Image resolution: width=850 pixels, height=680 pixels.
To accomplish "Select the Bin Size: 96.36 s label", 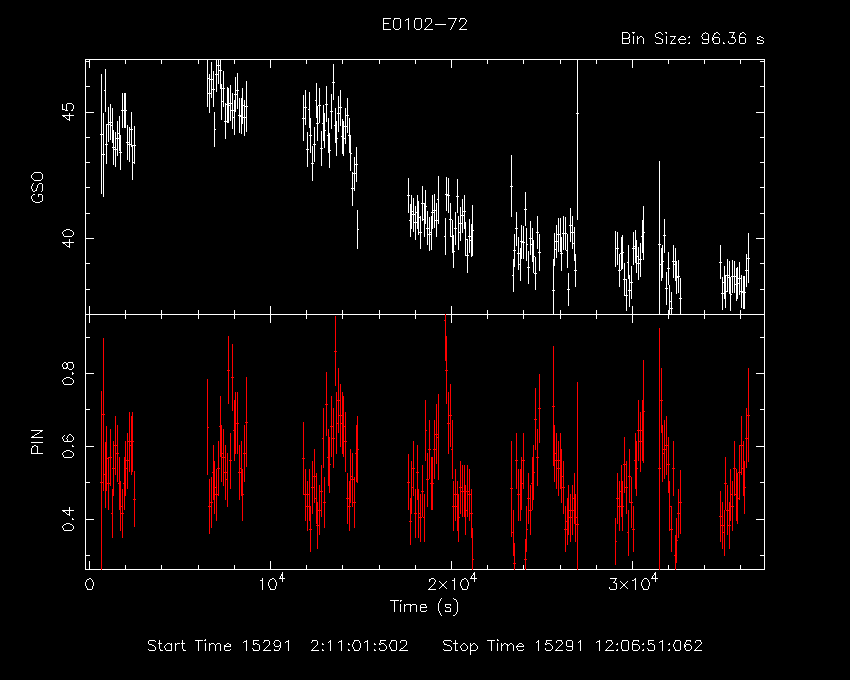I will (692, 39).
